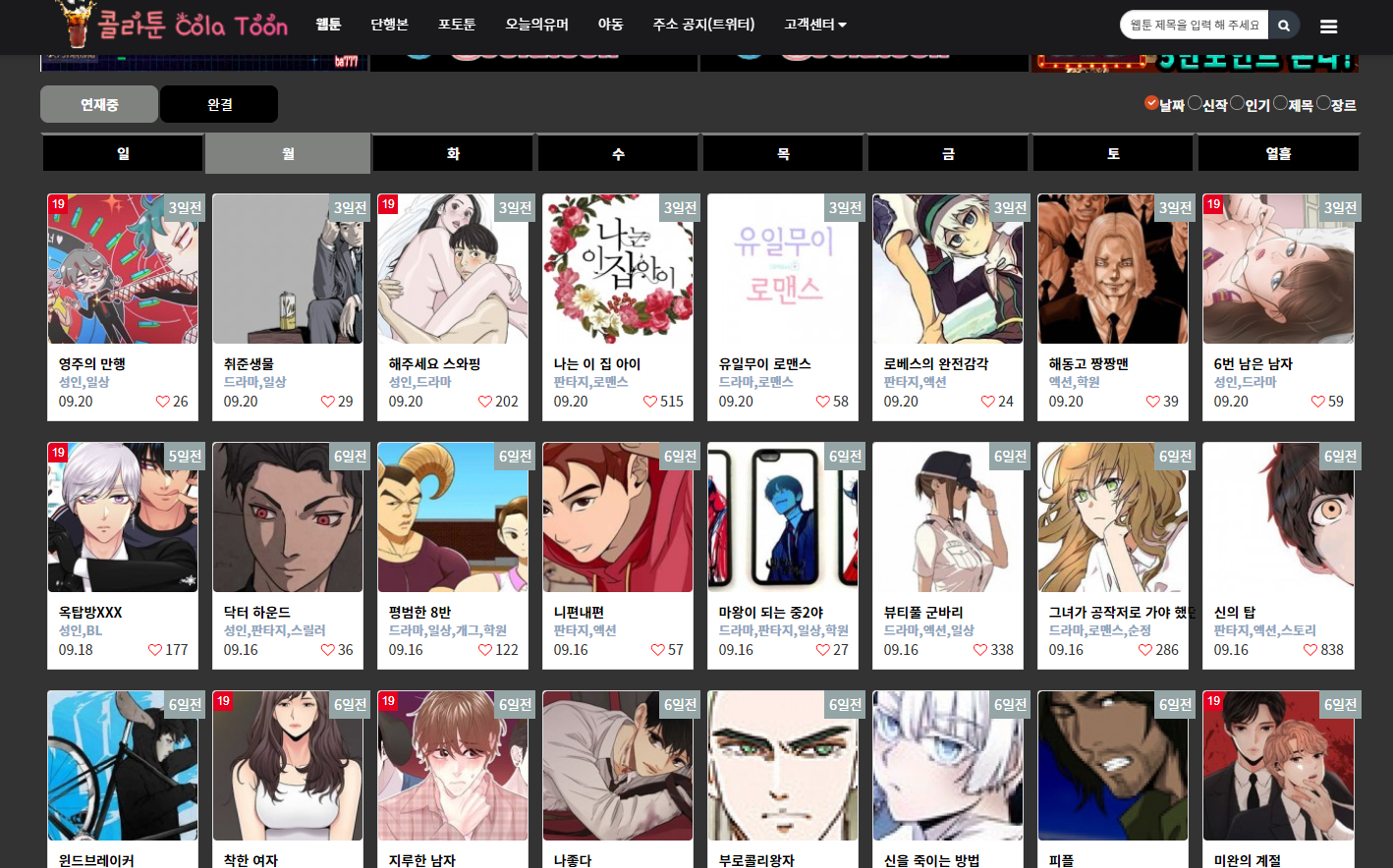
Task: Open 신을 죽이는 방법 cover thumbnail
Action: (x=948, y=766)
